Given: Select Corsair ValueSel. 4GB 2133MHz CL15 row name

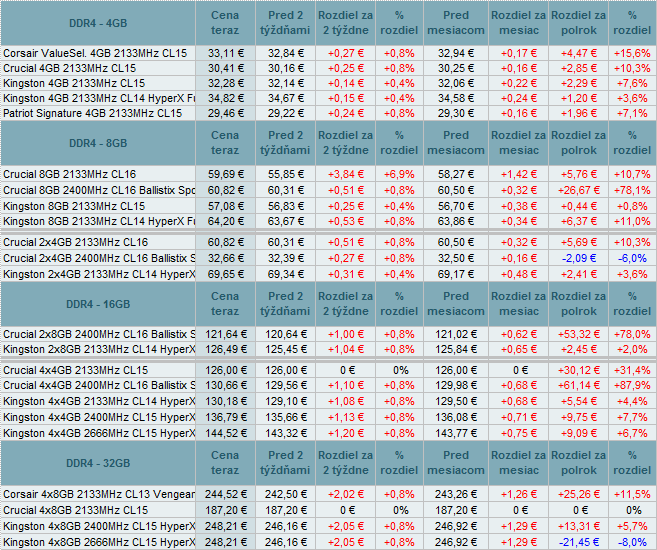Looking at the screenshot, I should click(95, 53).
